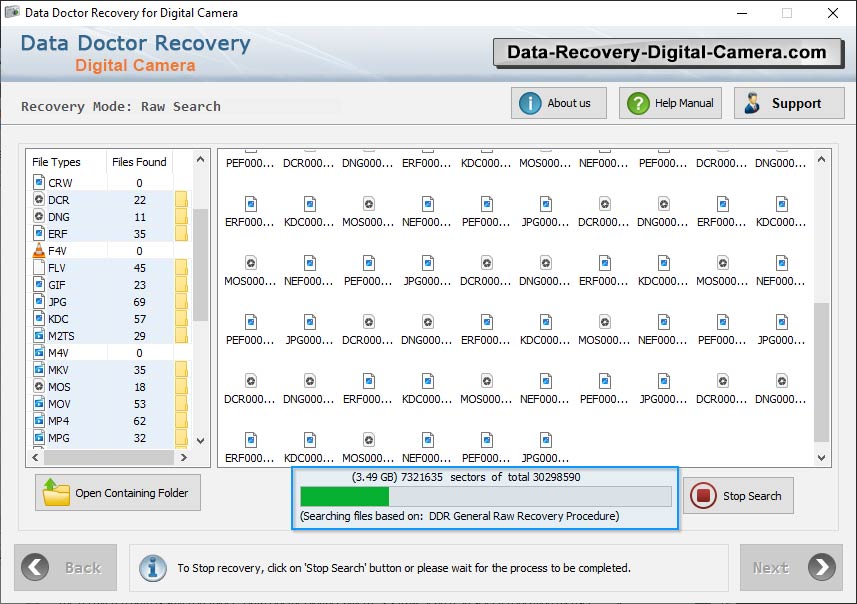Select the MKV file type icon

[39, 370]
